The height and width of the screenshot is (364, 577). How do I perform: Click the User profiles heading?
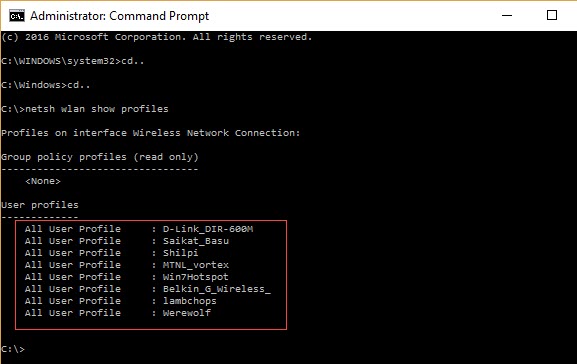pyautogui.click(x=40, y=205)
